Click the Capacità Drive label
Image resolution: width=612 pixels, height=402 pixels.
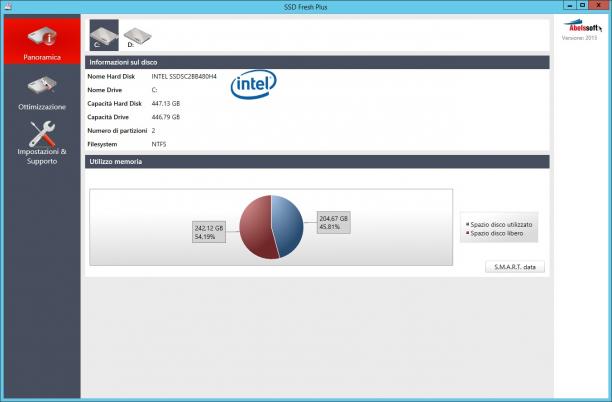(x=108, y=117)
